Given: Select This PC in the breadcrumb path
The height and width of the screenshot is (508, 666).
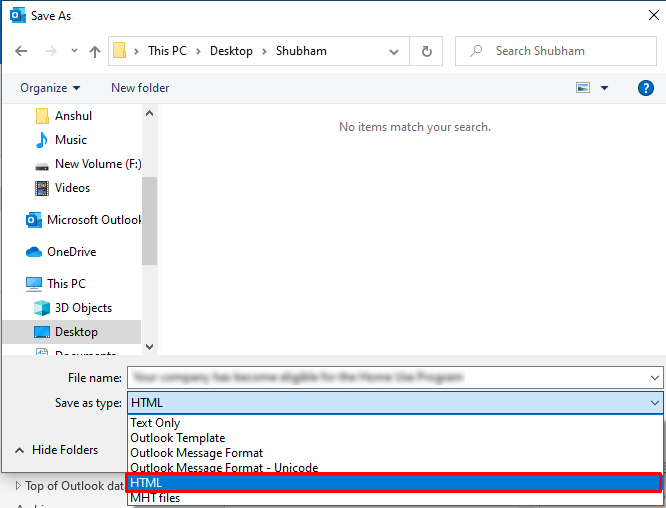Looking at the screenshot, I should pos(167,51).
